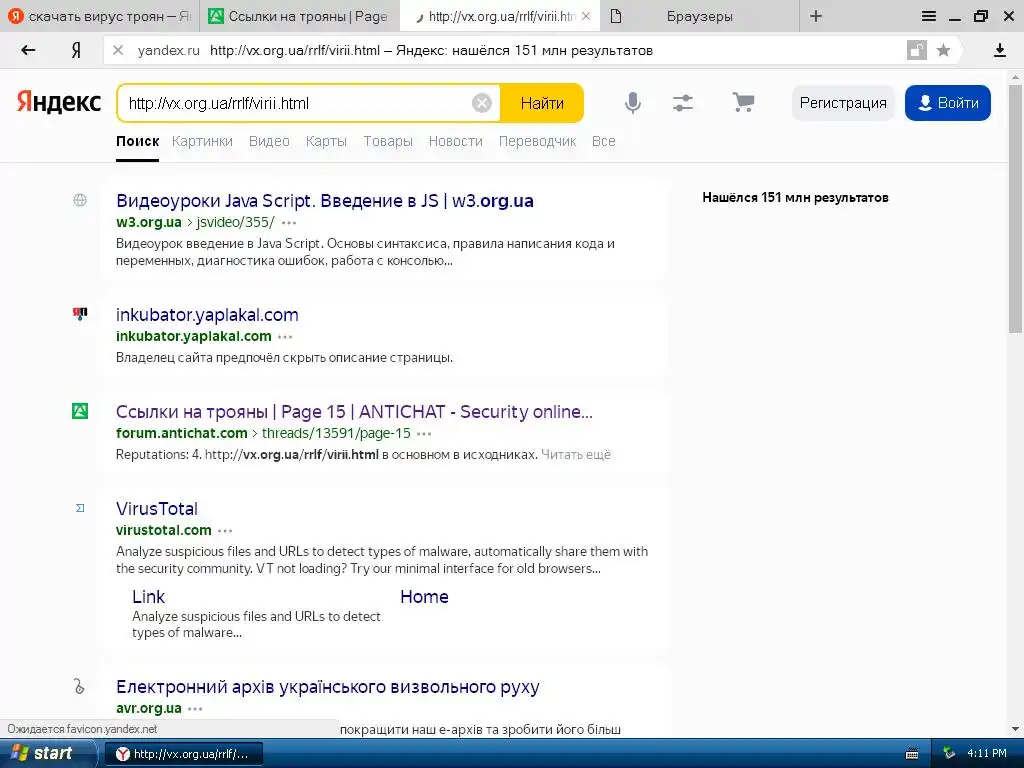
Task: Close the vx.org.ua tab
Action: 586,16
